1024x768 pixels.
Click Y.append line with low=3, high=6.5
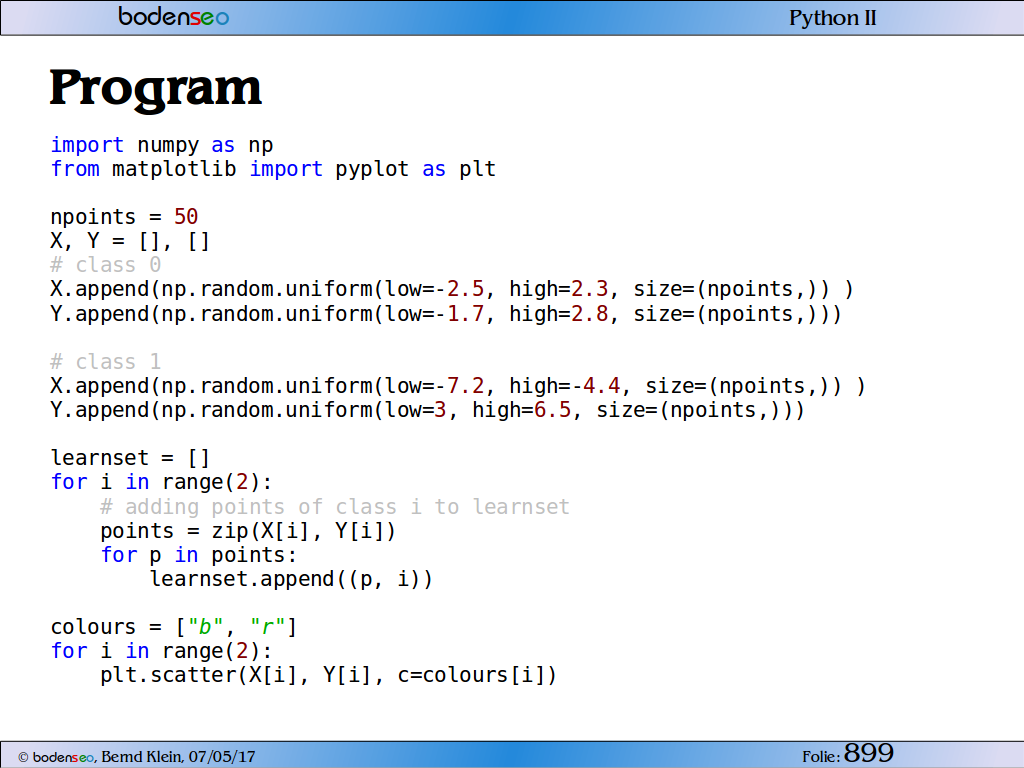[x=427, y=410]
